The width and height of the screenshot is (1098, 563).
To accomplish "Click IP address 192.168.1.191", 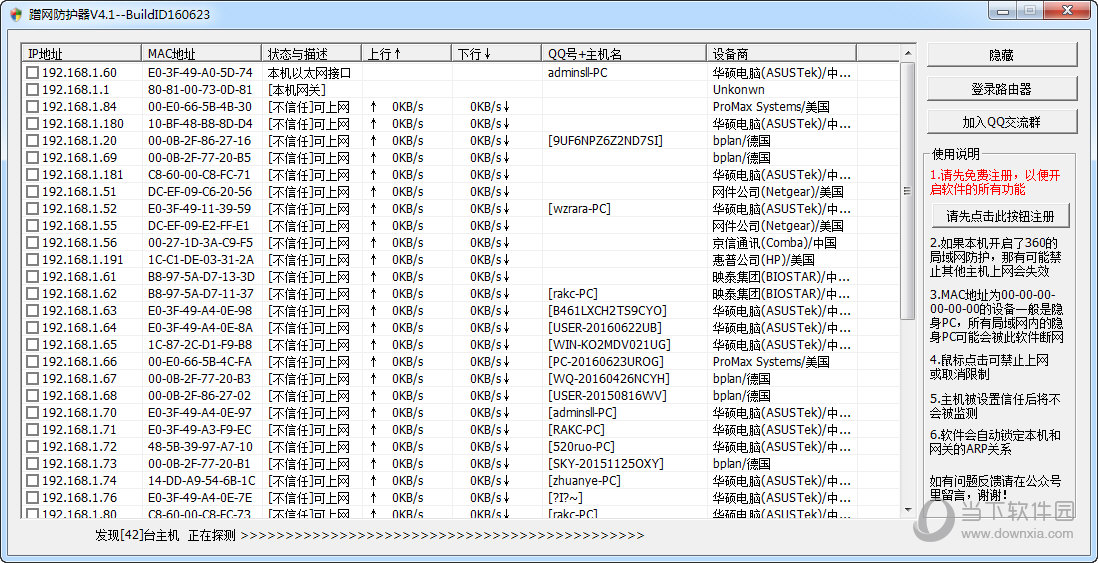I will (83, 260).
